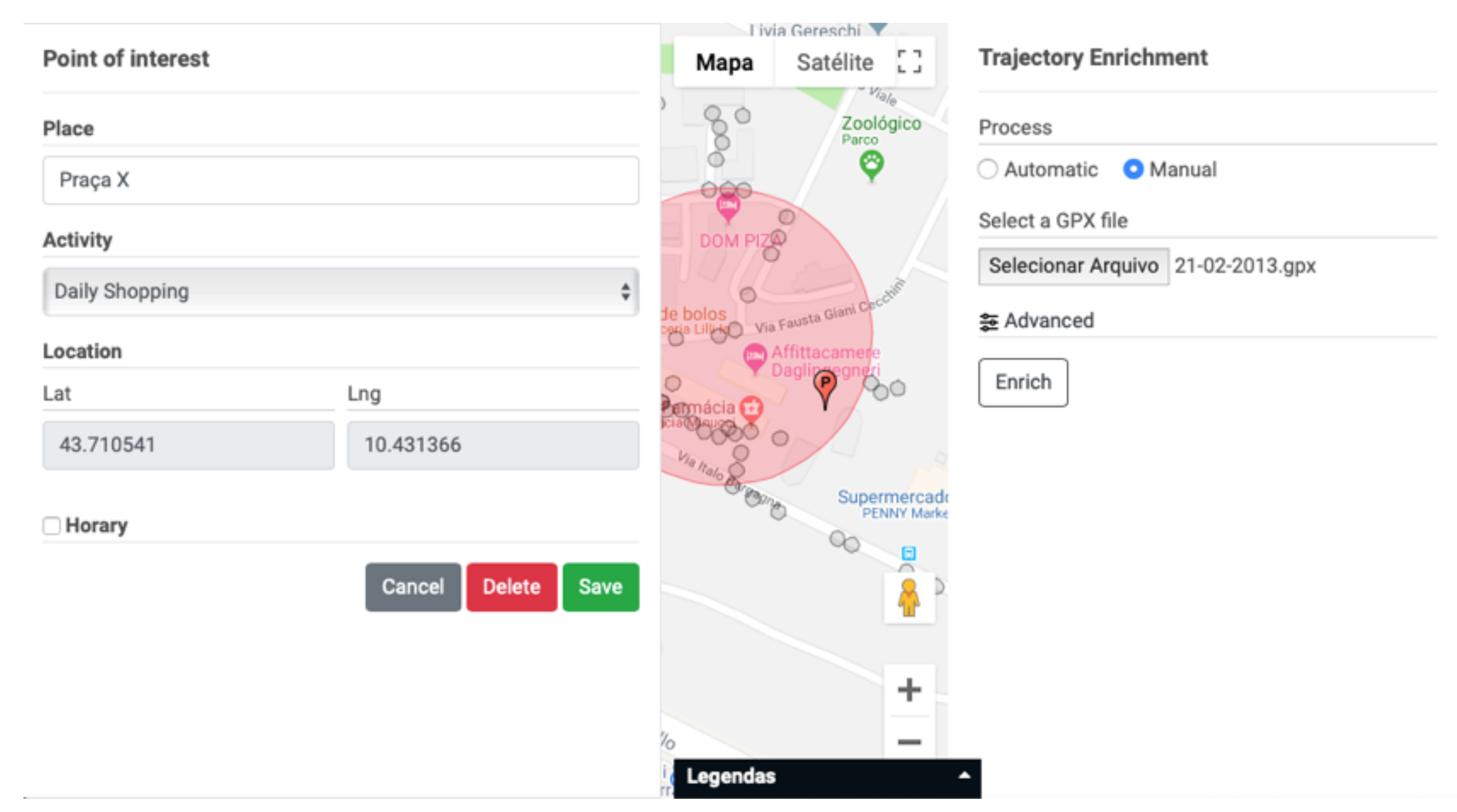Click the green Save button
The height and width of the screenshot is (812, 1457).
click(600, 587)
